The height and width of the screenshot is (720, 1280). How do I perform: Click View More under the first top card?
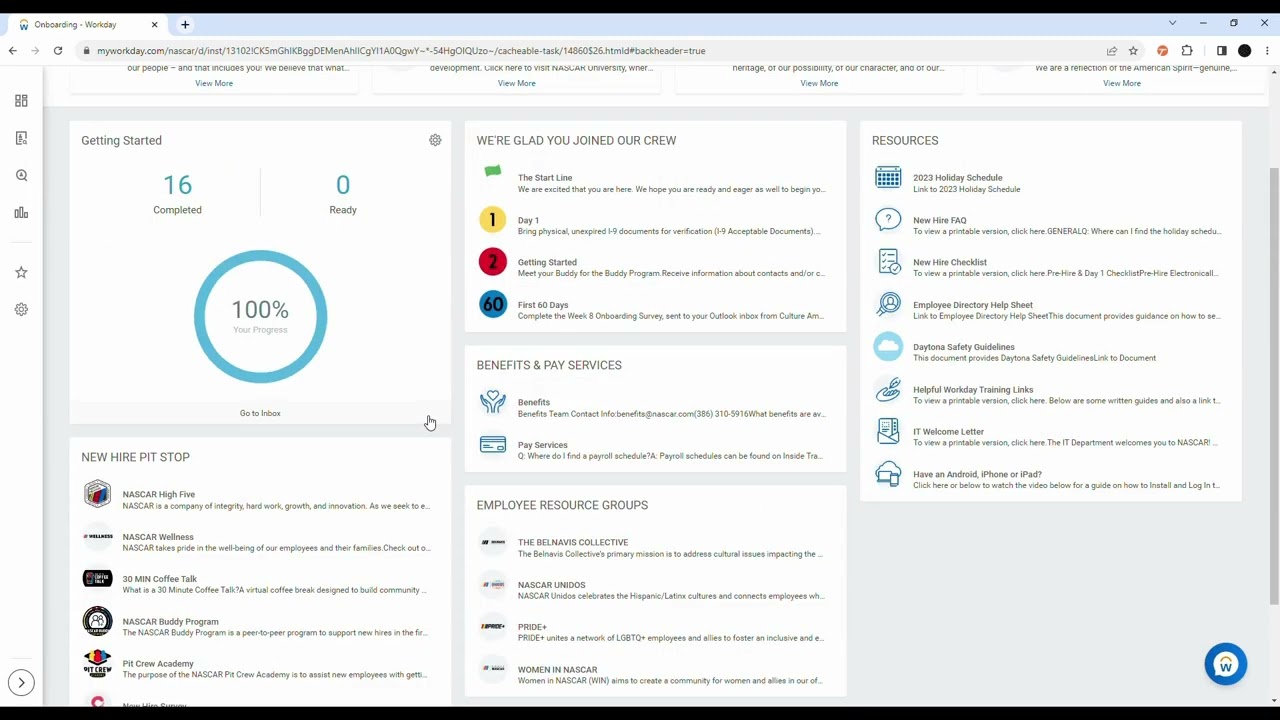coord(214,83)
